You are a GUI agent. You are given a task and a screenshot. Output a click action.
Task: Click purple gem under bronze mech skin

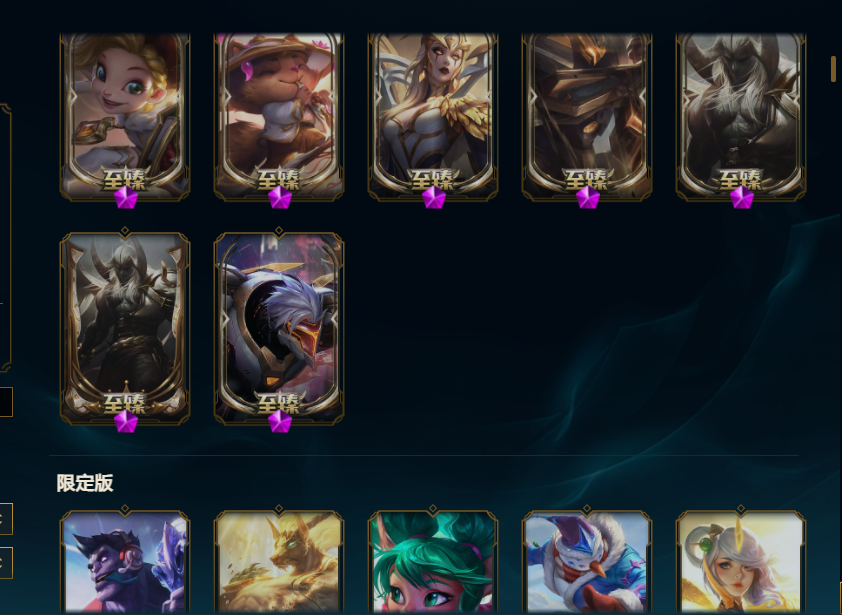coord(588,198)
